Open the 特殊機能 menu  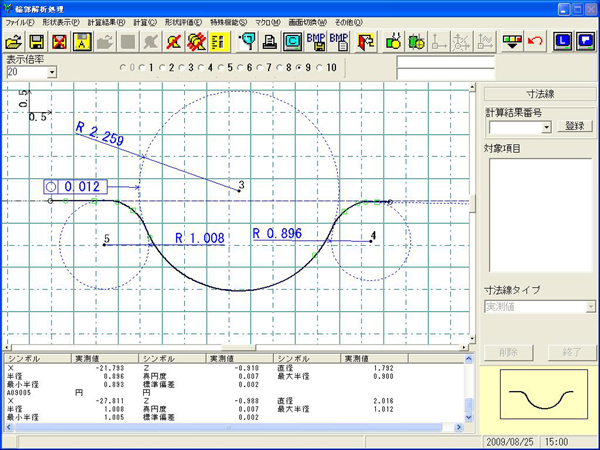pyautogui.click(x=229, y=23)
